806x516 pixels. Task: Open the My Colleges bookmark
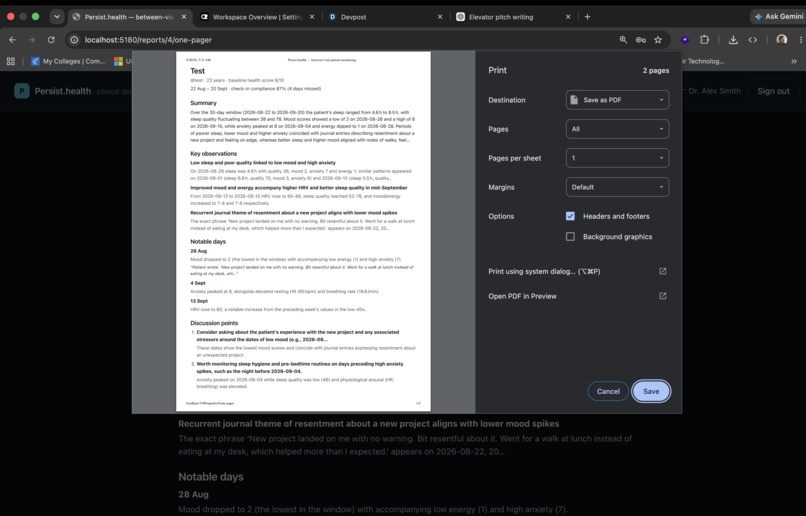[68, 61]
